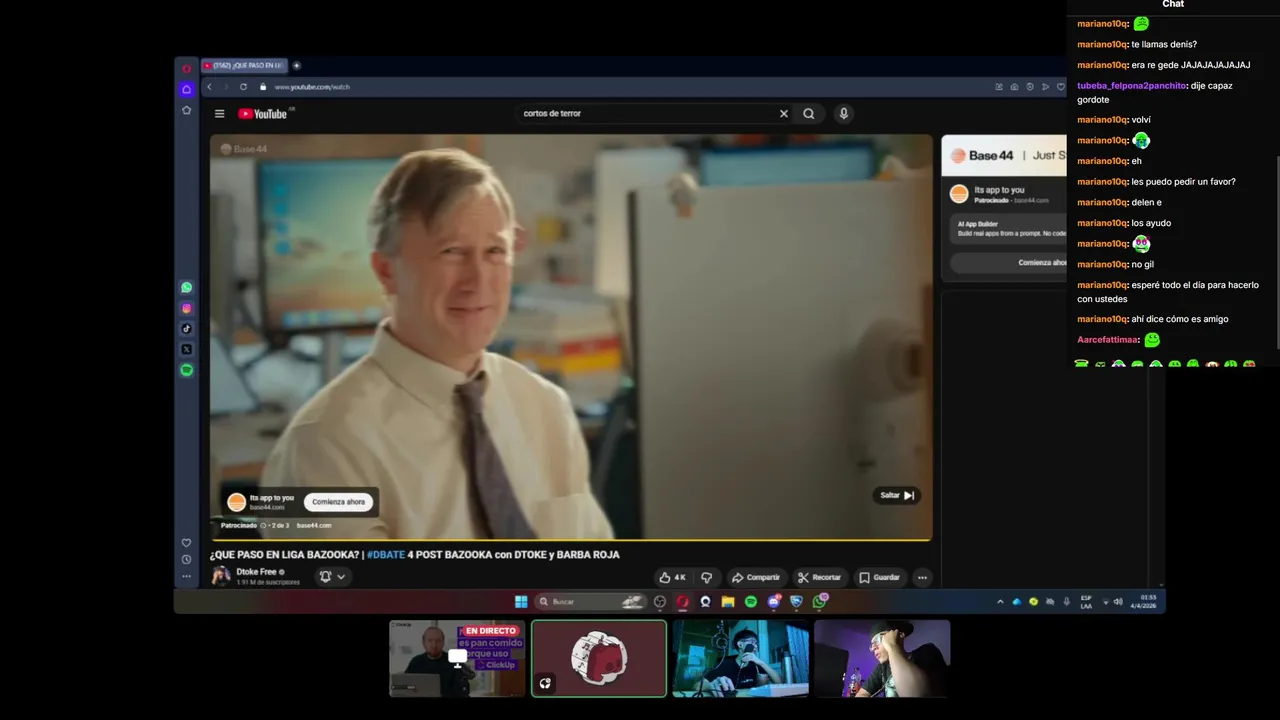Select the green-lit streamer webcam tile
This screenshot has height=720, width=1280.
(740, 658)
